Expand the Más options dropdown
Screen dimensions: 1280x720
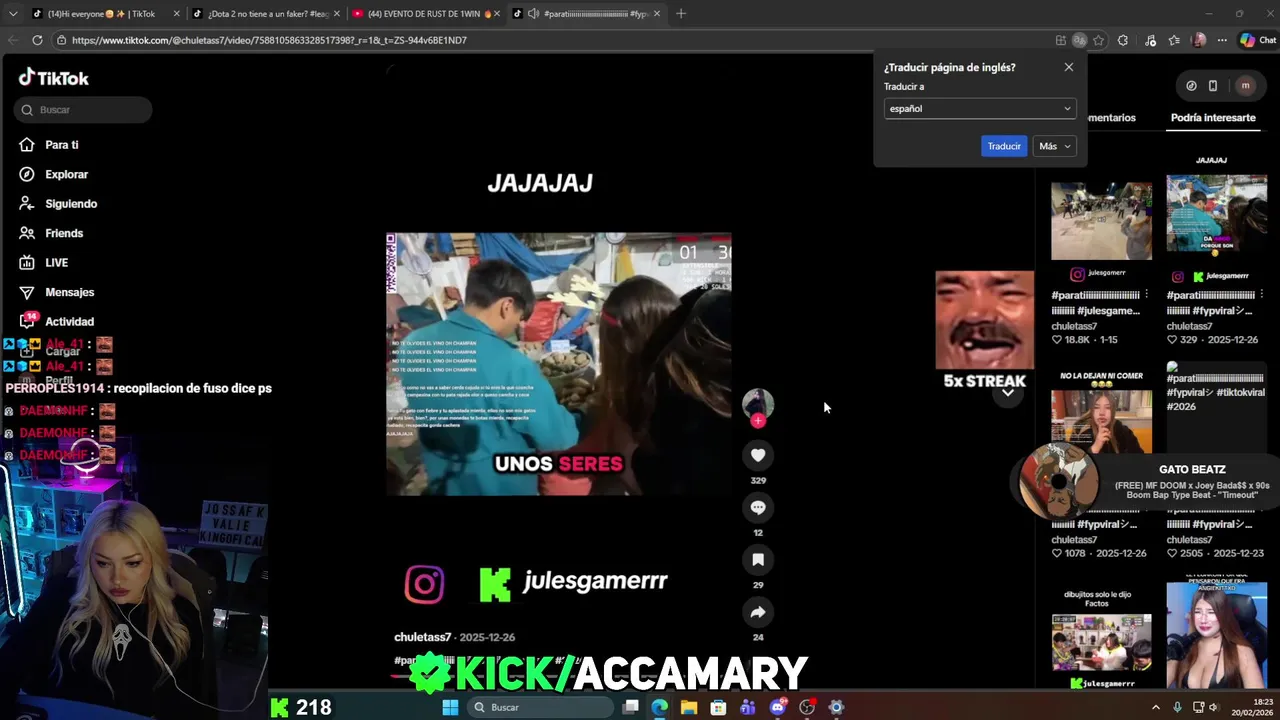pyautogui.click(x=1054, y=146)
